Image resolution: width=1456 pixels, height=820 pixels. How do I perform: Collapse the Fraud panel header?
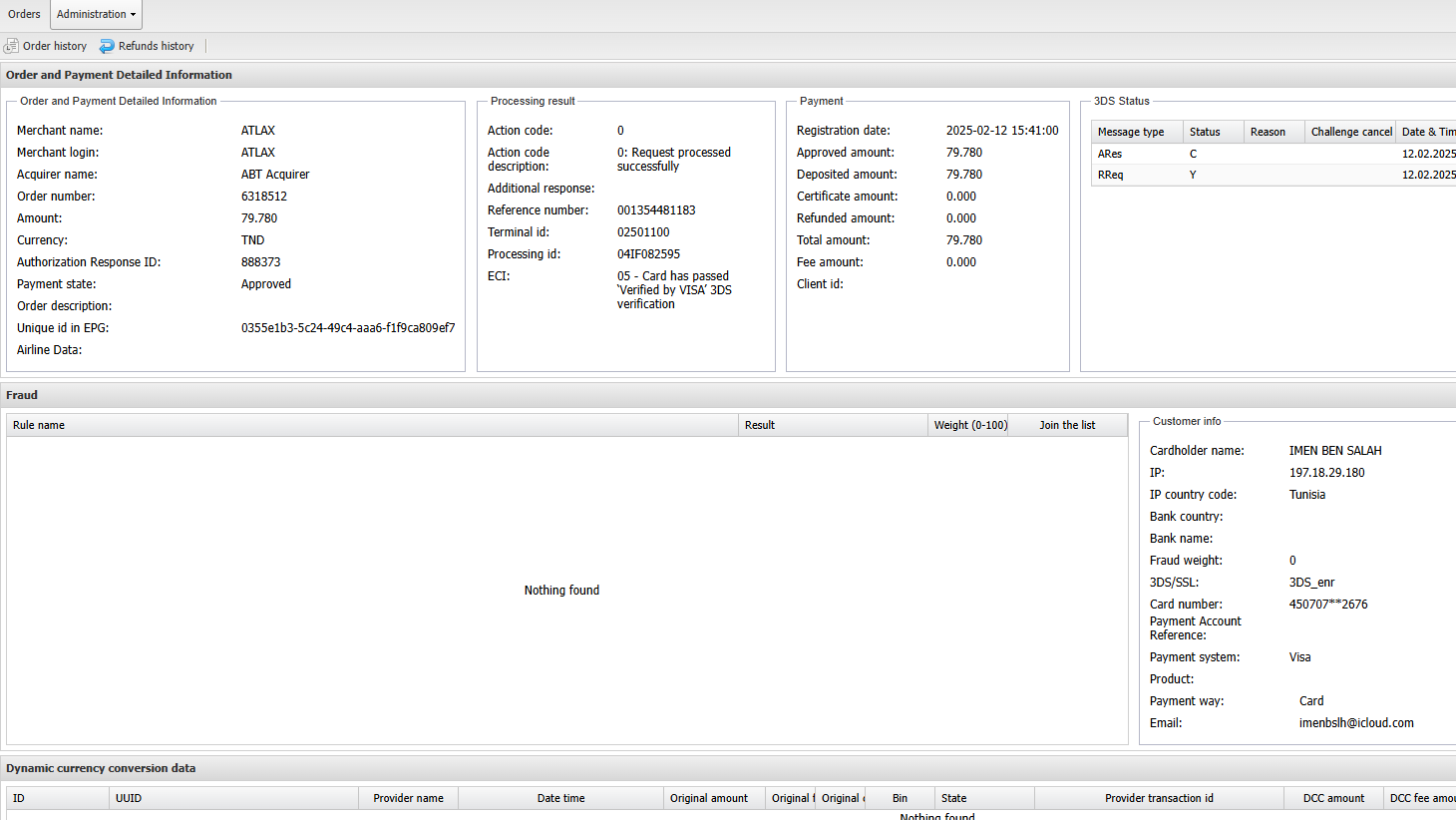pos(22,395)
